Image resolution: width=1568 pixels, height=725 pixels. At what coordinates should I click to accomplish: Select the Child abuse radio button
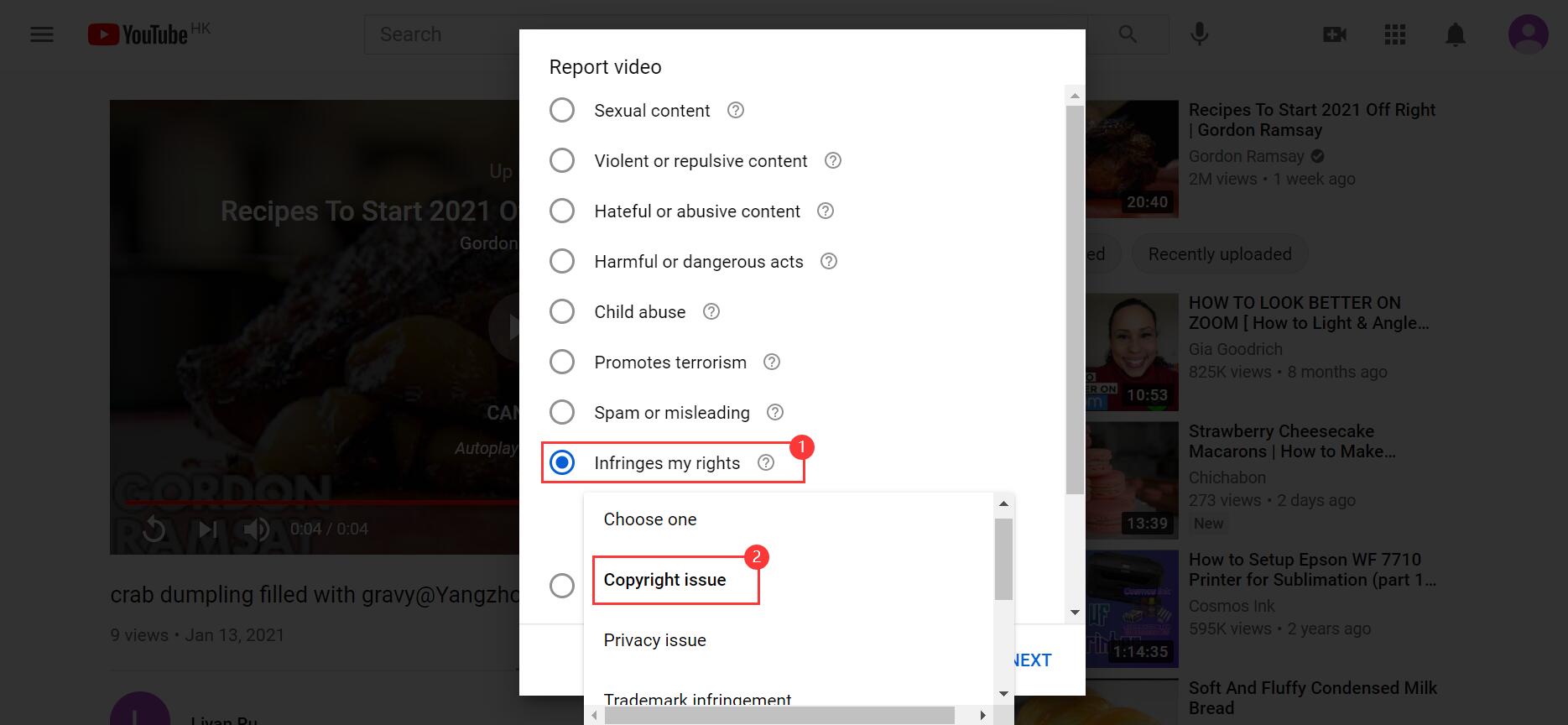click(x=562, y=311)
